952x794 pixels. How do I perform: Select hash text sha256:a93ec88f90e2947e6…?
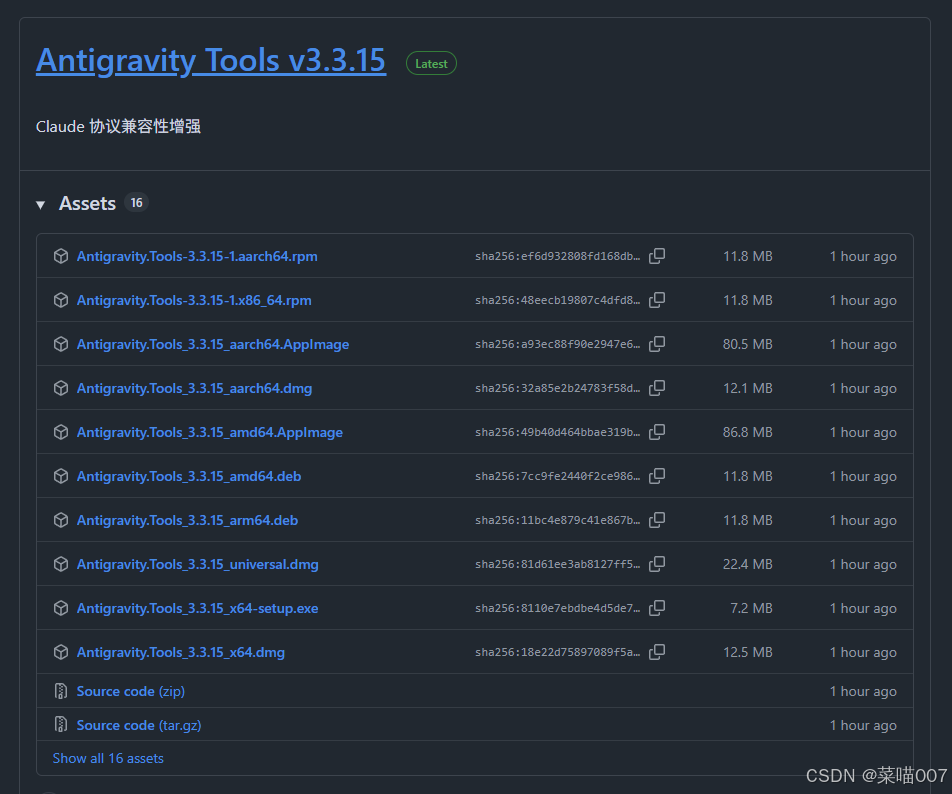(x=557, y=344)
